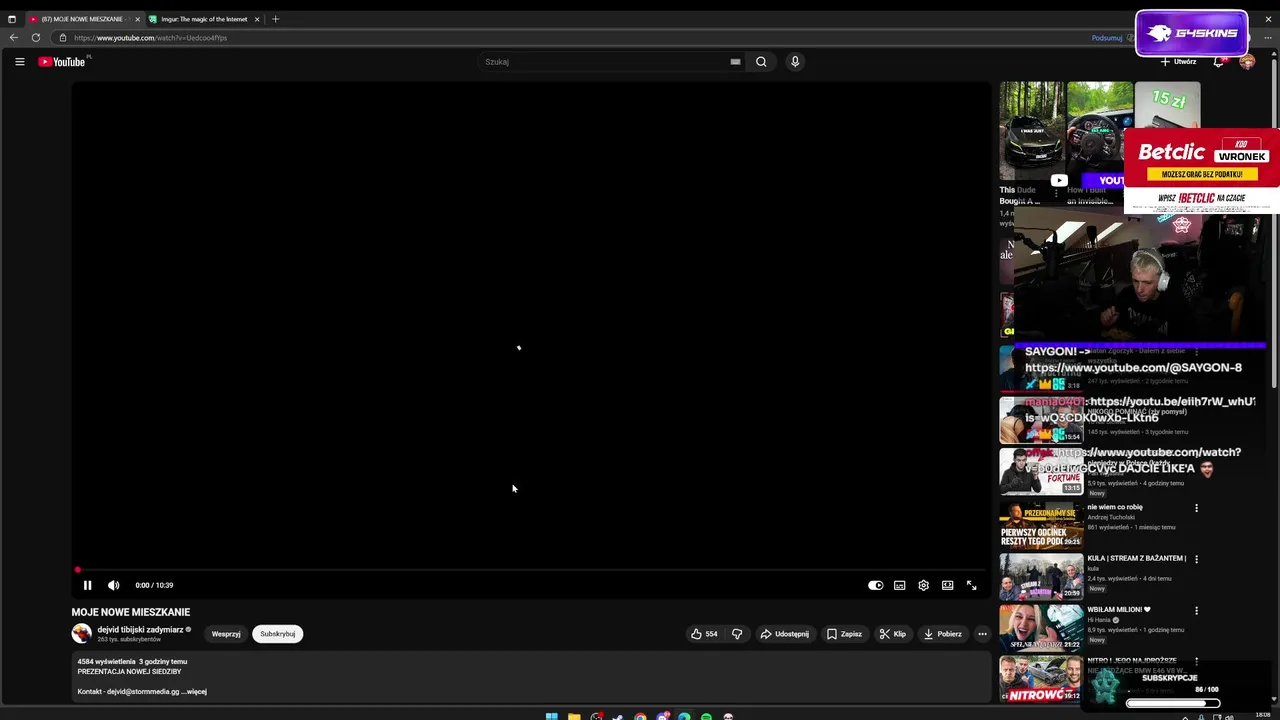This screenshot has height=720, width=1280.
Task: Open options for 'WBIŁAM MILION!' video
Action: [x=1196, y=611]
